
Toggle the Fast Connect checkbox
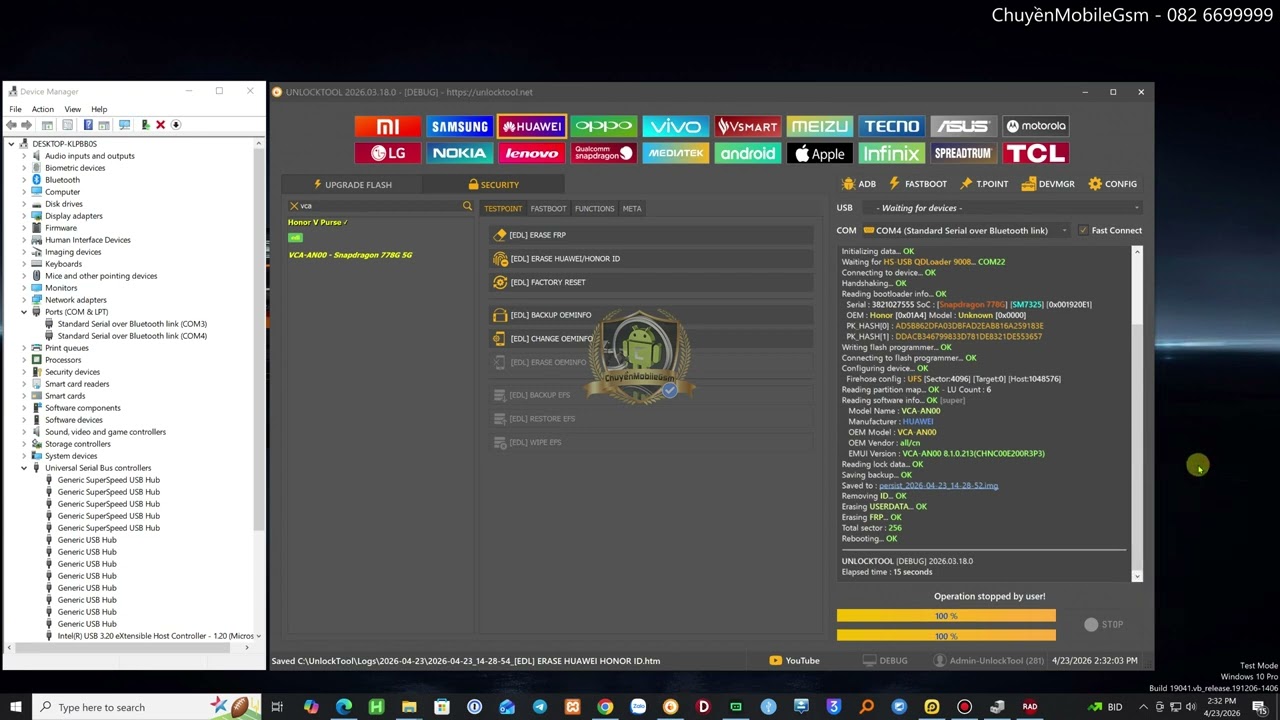click(x=1083, y=231)
